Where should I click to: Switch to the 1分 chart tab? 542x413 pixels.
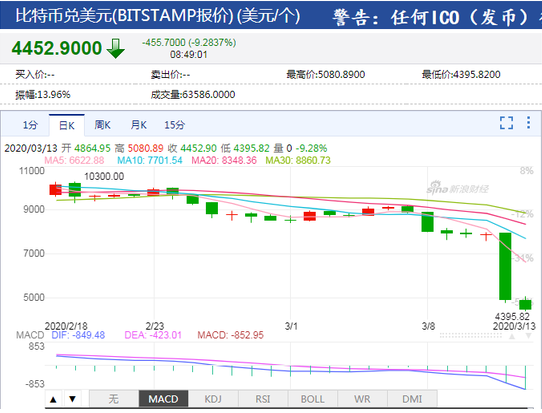pos(30,125)
